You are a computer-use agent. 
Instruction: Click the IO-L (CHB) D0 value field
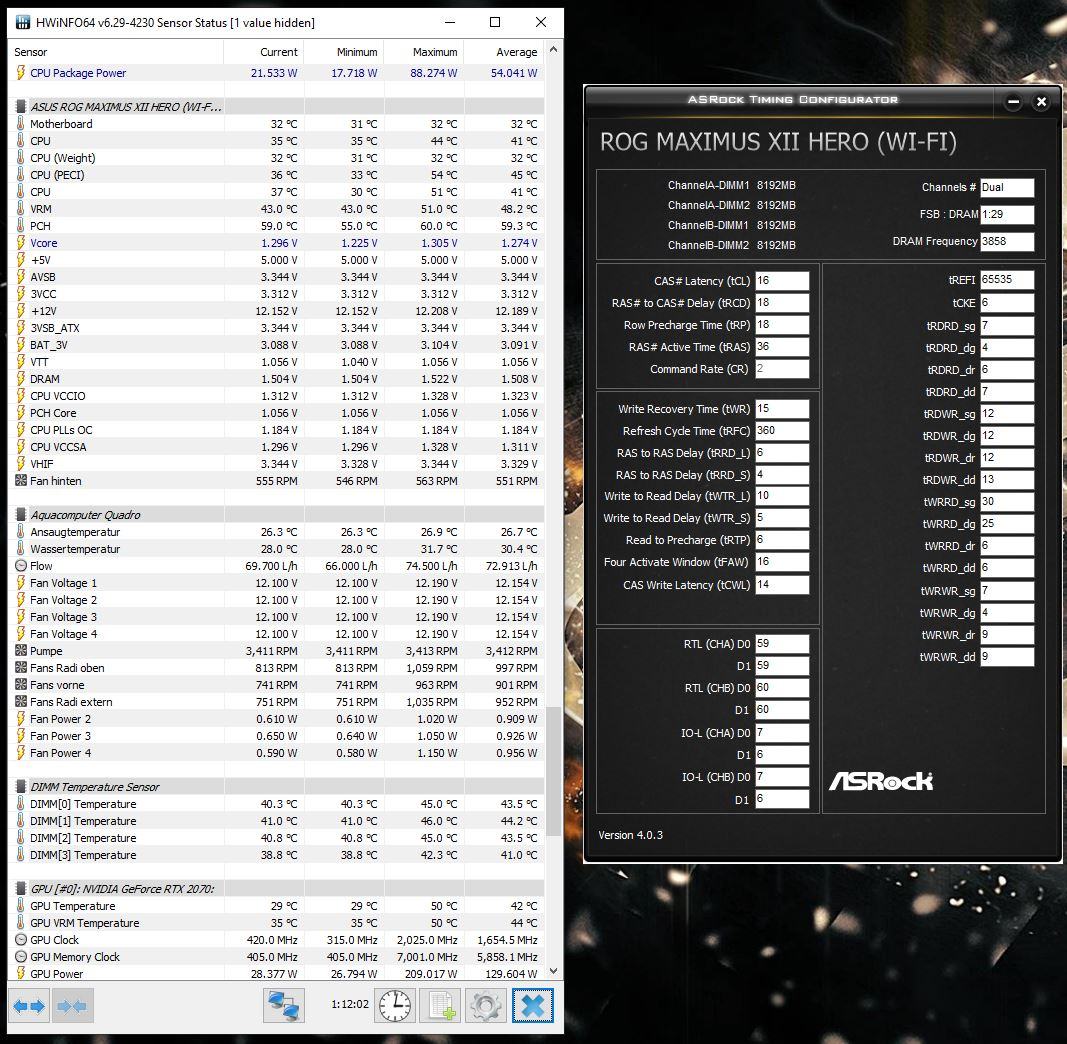click(782, 777)
